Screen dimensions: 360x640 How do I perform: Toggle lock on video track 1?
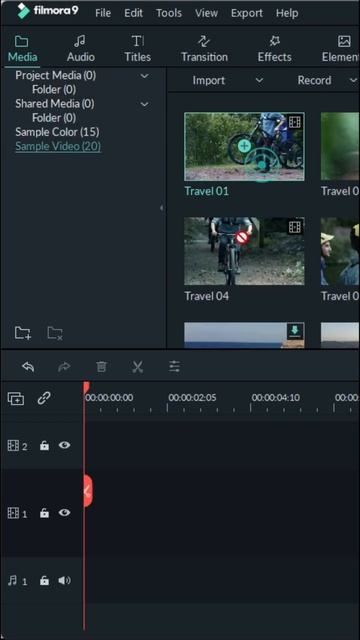44,513
